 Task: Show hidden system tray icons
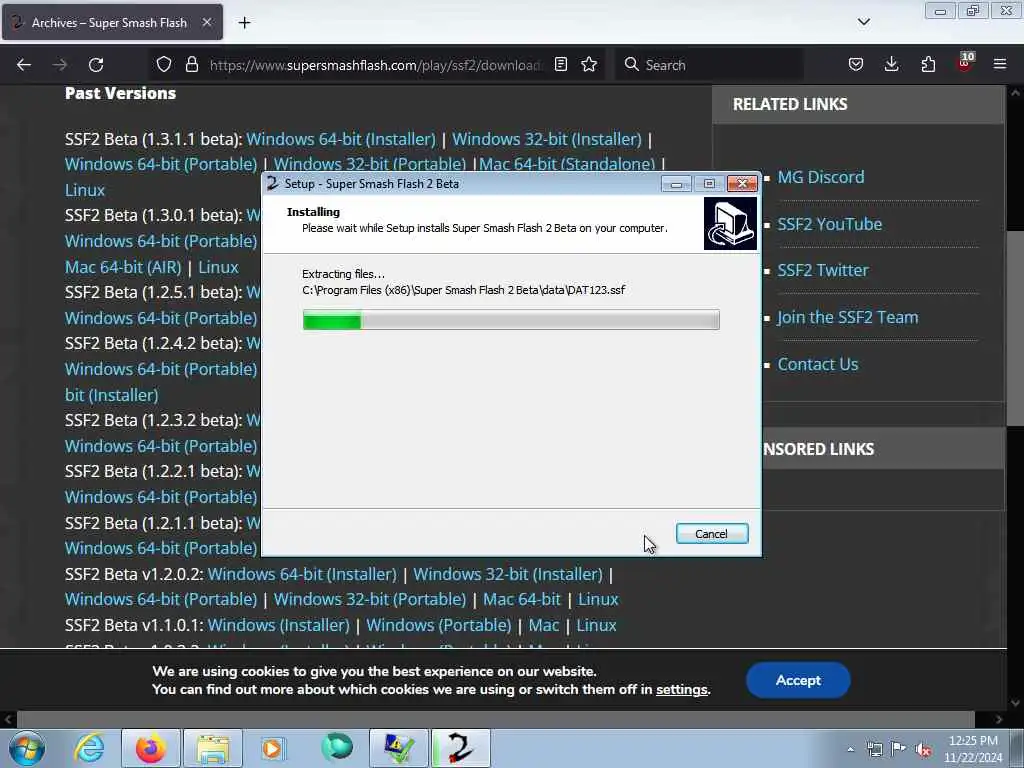(x=850, y=750)
